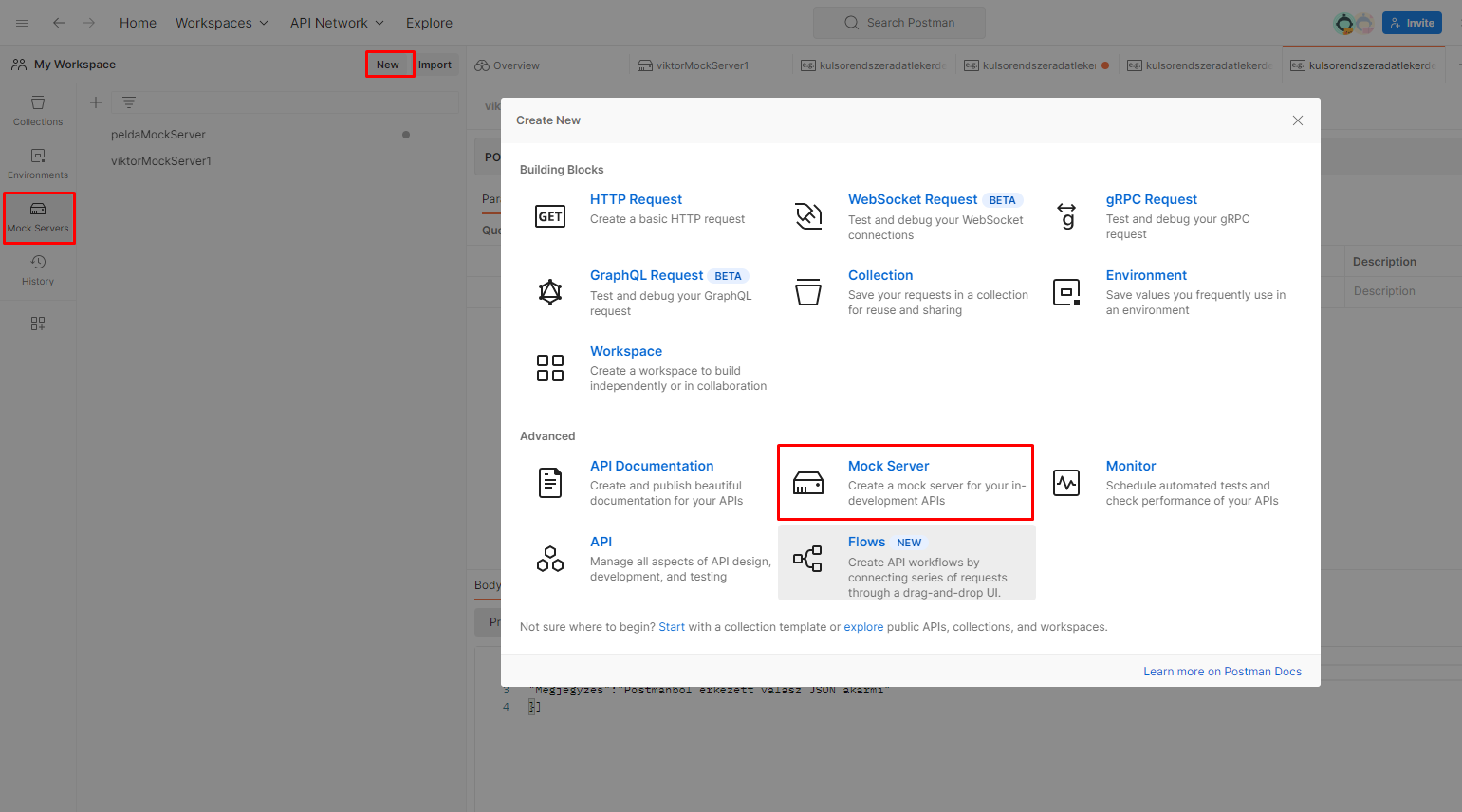
Task: Open Explore in the top navigation
Action: pyautogui.click(x=429, y=23)
